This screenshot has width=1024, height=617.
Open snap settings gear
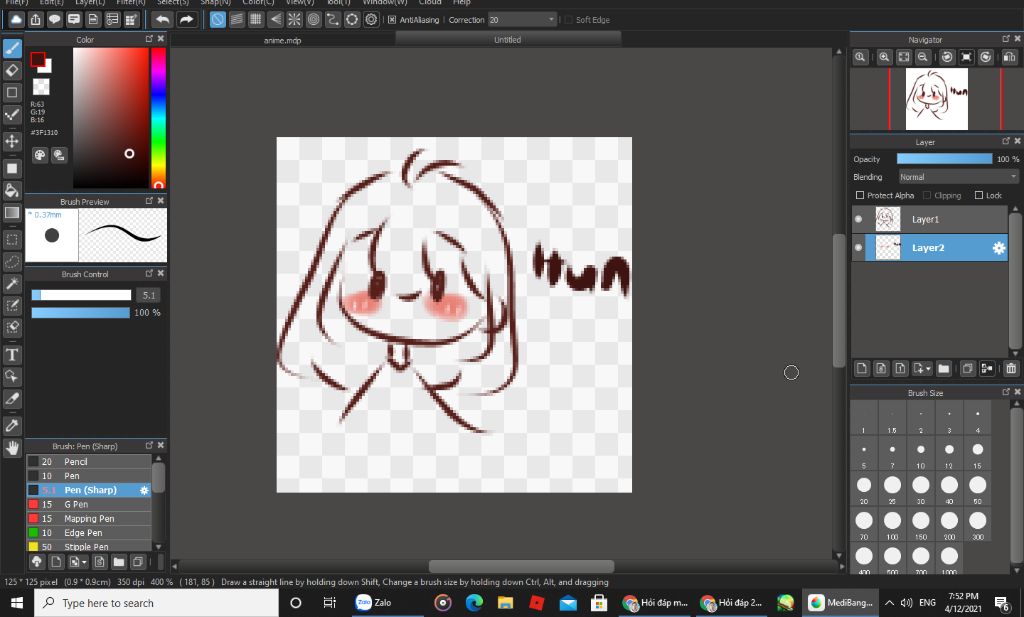(x=371, y=20)
